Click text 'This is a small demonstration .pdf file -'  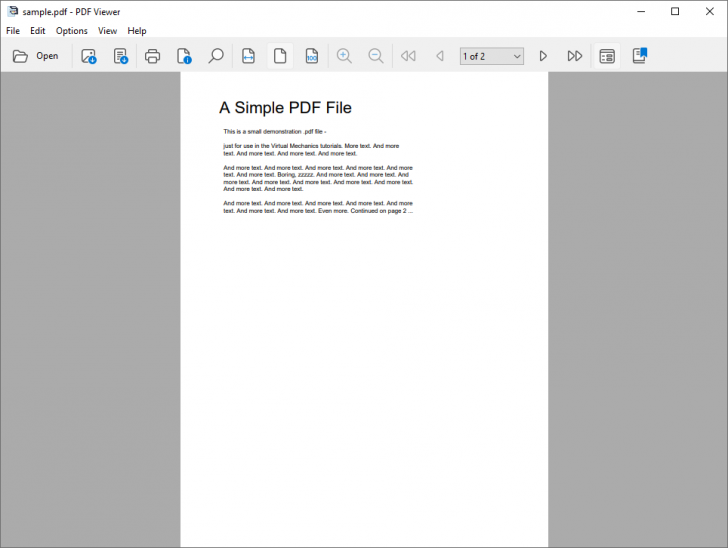(275, 131)
